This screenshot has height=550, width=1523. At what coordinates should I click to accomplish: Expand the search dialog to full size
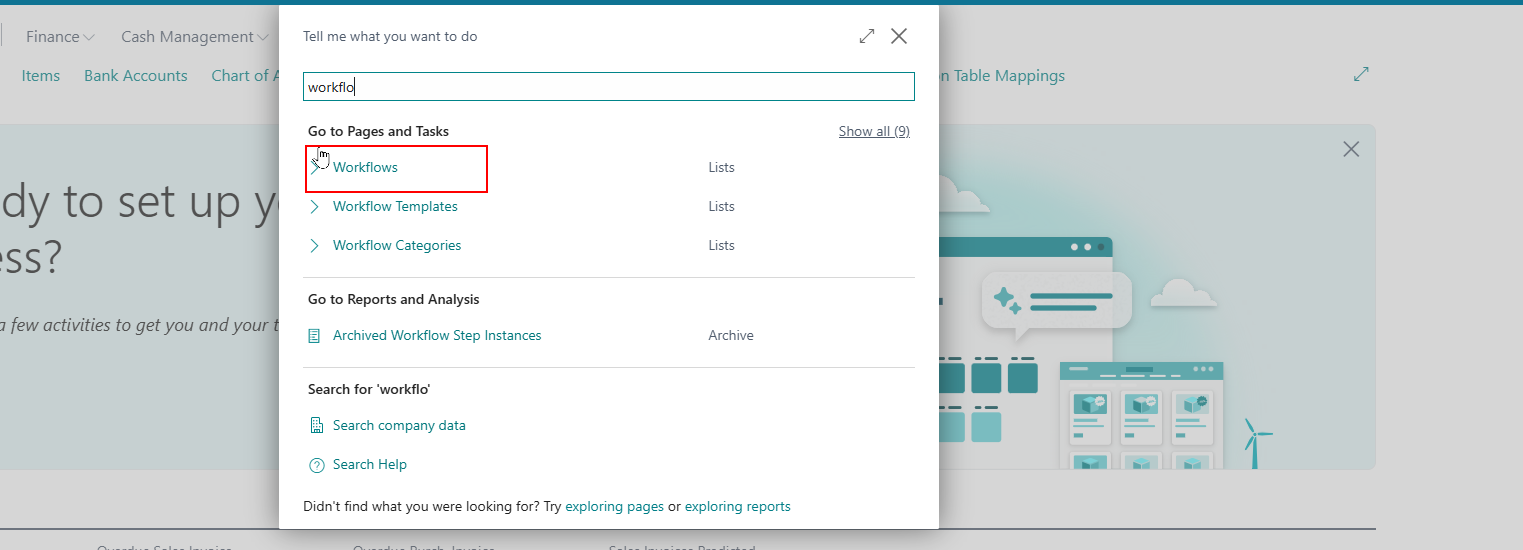pos(866,37)
